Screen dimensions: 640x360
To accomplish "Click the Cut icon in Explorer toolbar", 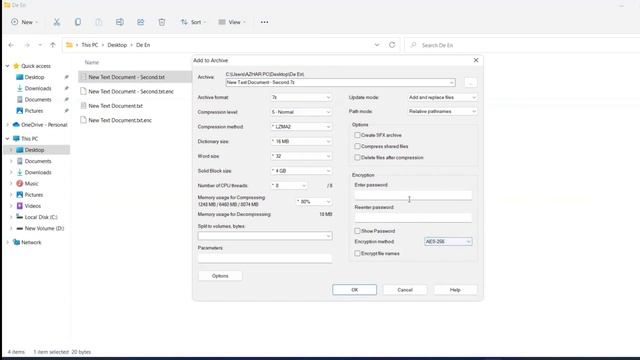I will pos(57,22).
